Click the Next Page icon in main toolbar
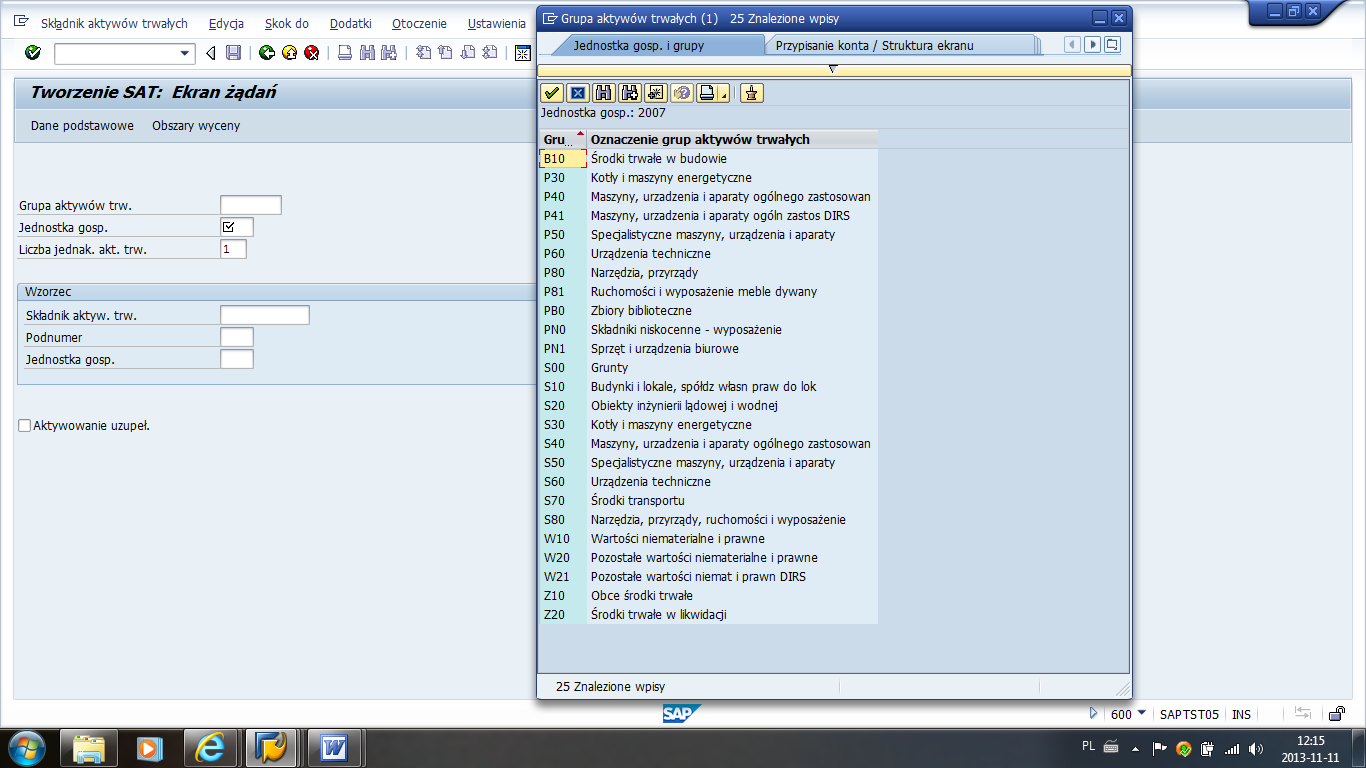This screenshot has width=1366, height=768. (x=467, y=53)
